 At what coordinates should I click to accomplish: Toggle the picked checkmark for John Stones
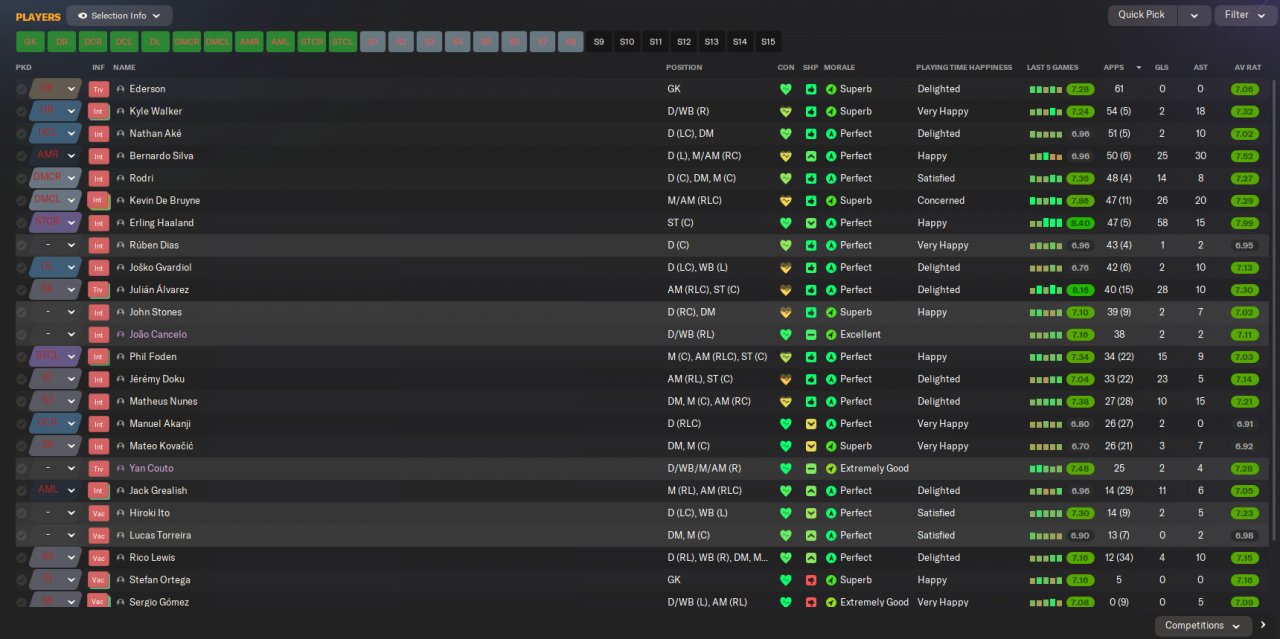click(22, 312)
